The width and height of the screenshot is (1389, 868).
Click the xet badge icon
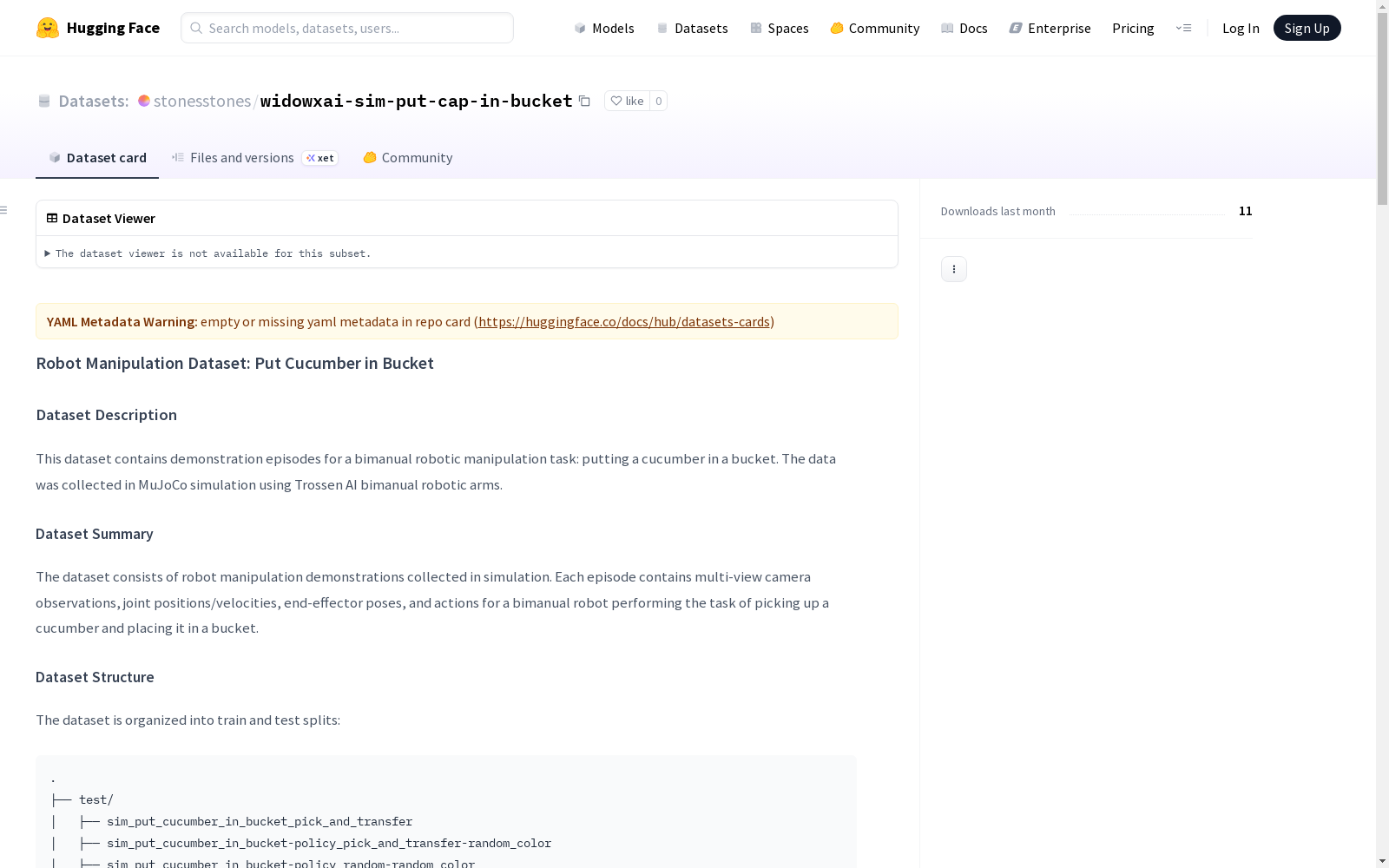(319, 158)
